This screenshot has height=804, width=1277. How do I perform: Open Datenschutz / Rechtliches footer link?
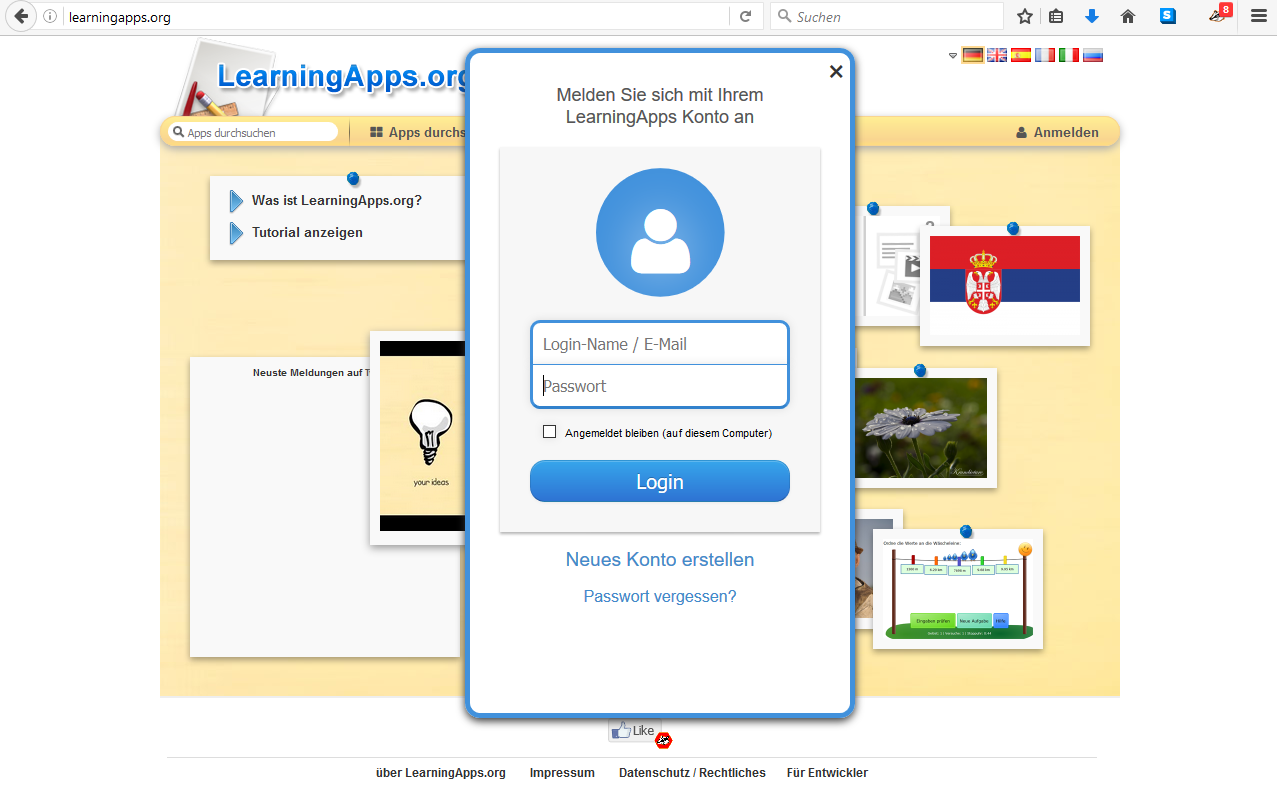(x=692, y=773)
